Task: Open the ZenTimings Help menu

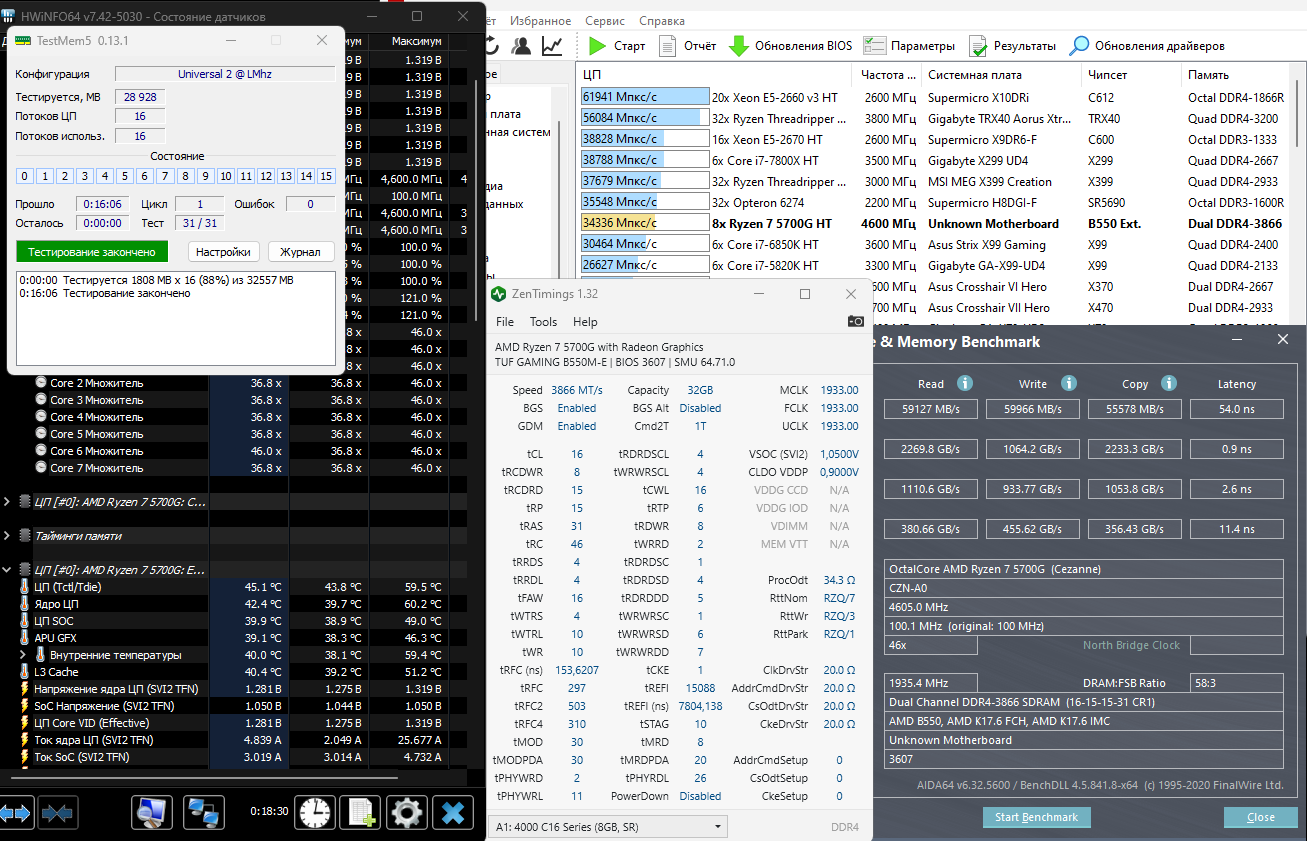Action: (585, 322)
